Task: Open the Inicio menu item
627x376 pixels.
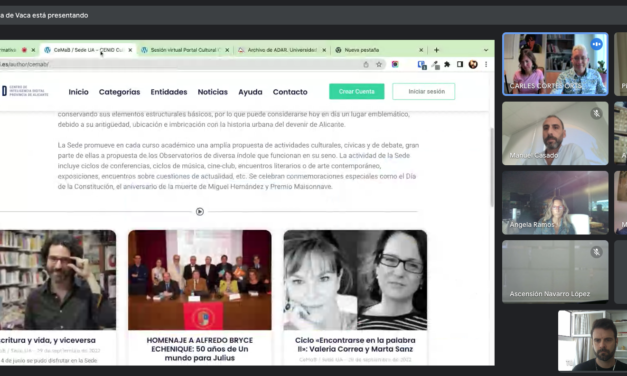Action: click(78, 92)
